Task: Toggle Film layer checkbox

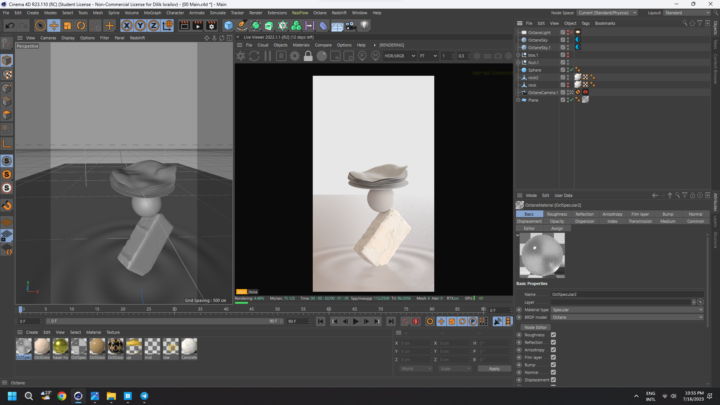Action: point(553,357)
